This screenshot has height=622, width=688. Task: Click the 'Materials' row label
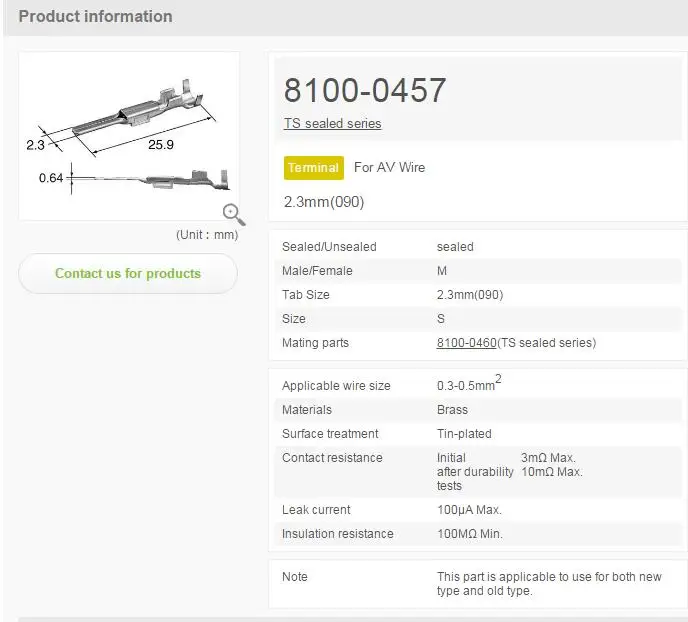coord(307,410)
